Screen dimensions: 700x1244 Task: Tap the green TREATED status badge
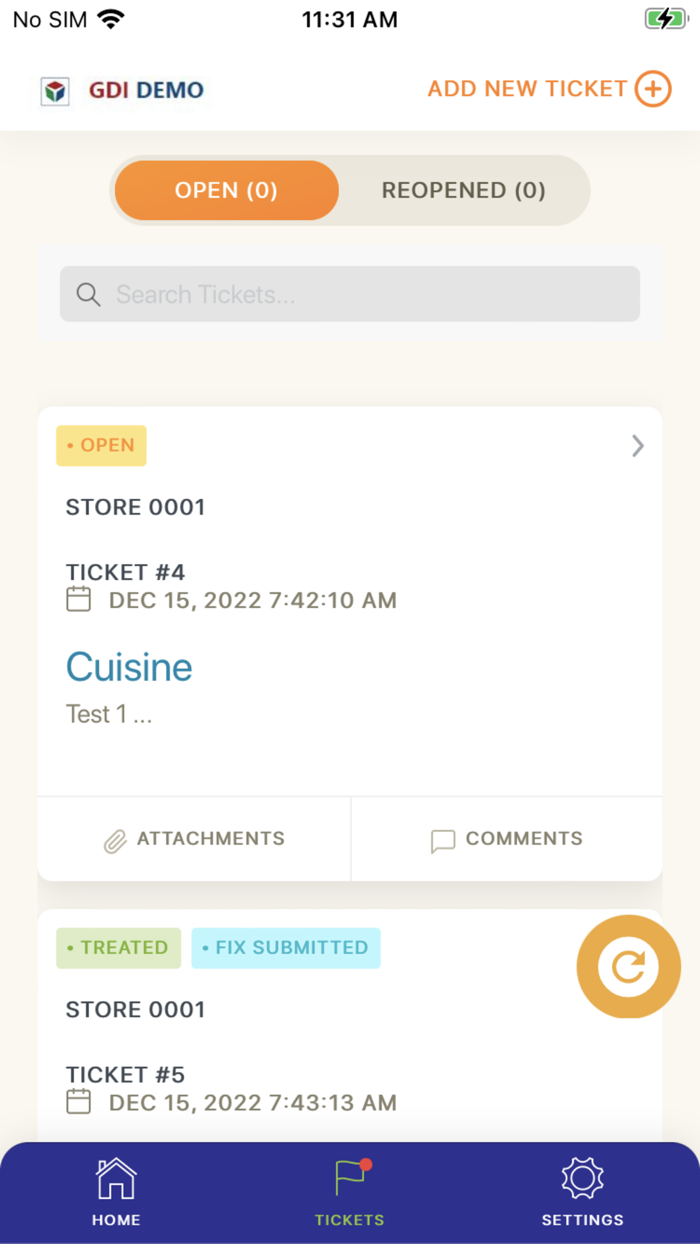point(118,948)
